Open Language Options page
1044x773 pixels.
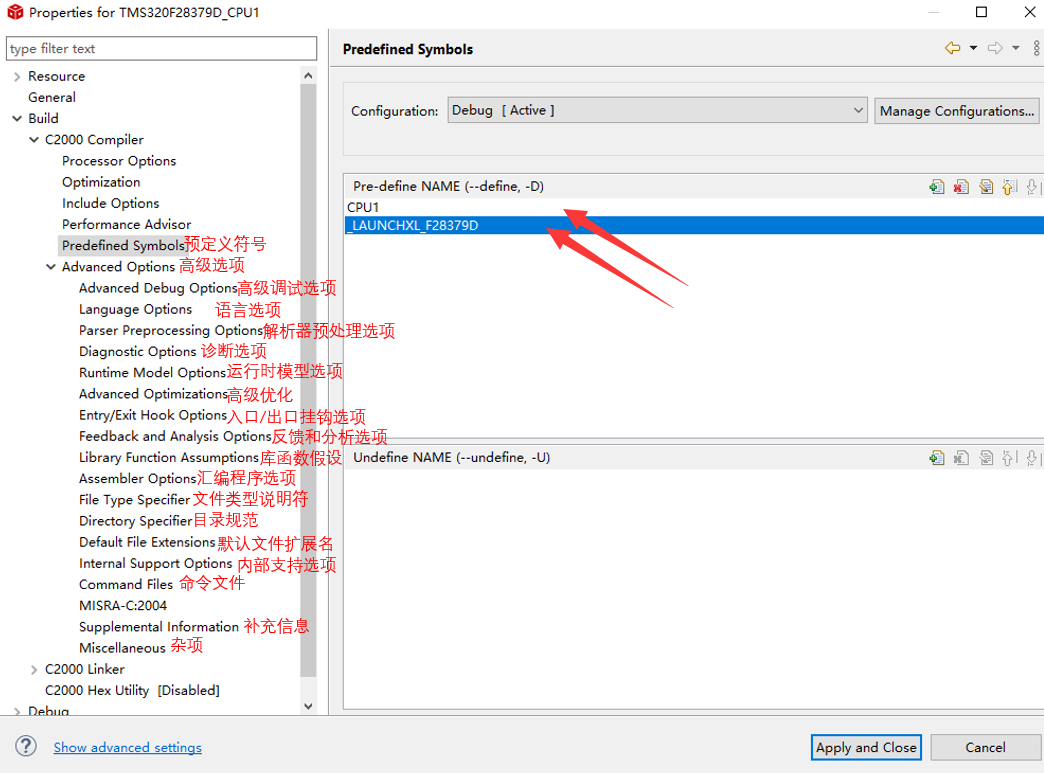point(135,310)
